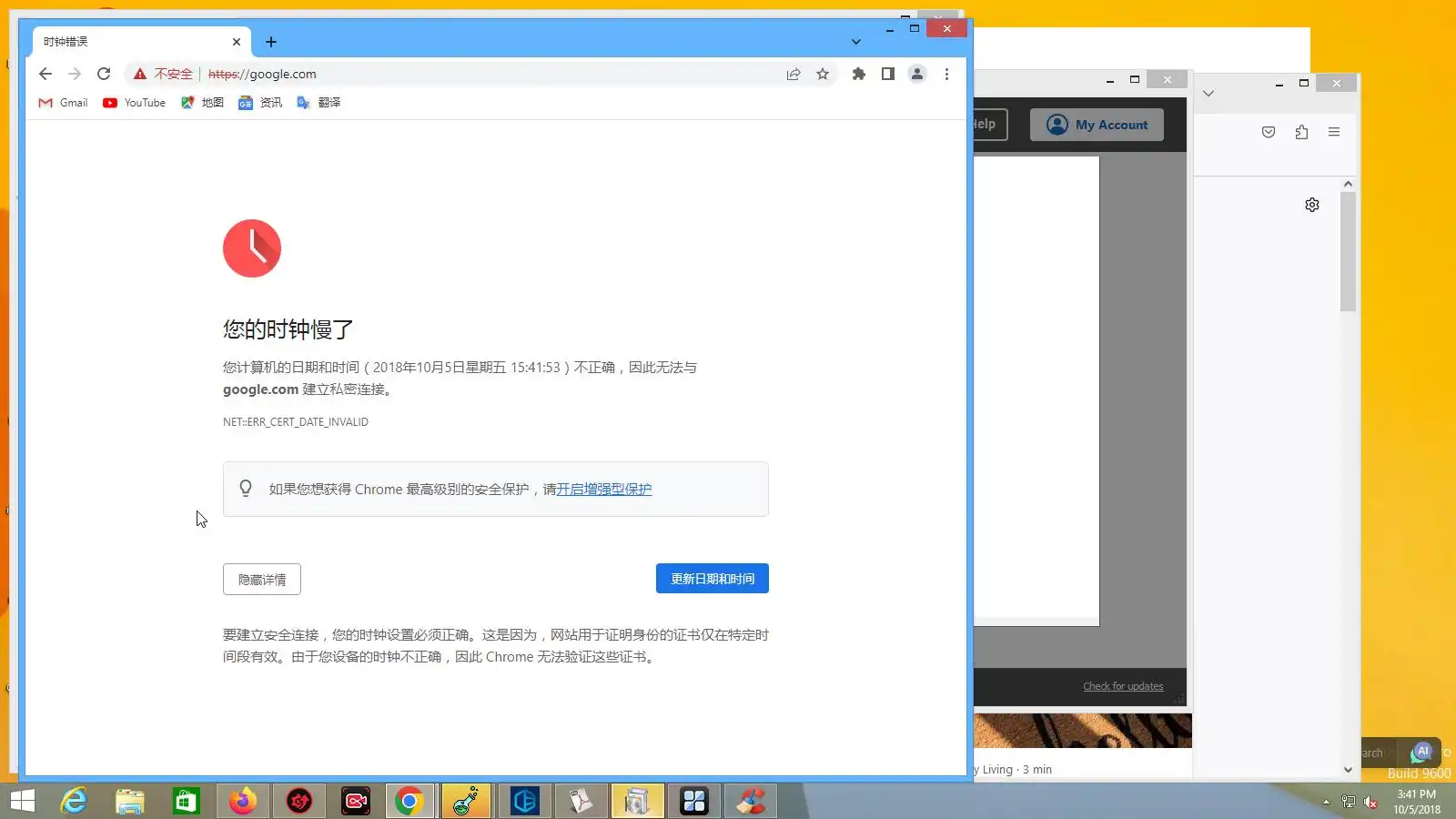
Task: Select the 时钟错误 tab
Action: tap(142, 42)
